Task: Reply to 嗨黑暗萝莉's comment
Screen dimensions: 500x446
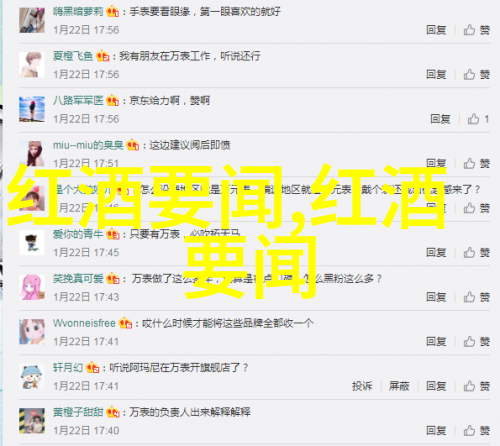Action: pyautogui.click(x=436, y=30)
